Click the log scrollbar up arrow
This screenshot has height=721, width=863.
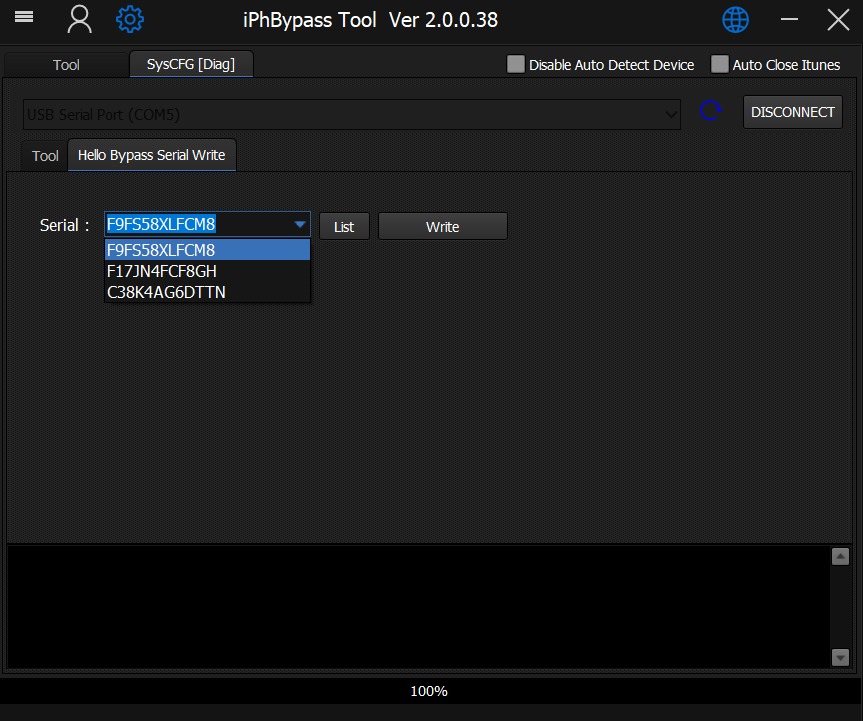coord(840,556)
